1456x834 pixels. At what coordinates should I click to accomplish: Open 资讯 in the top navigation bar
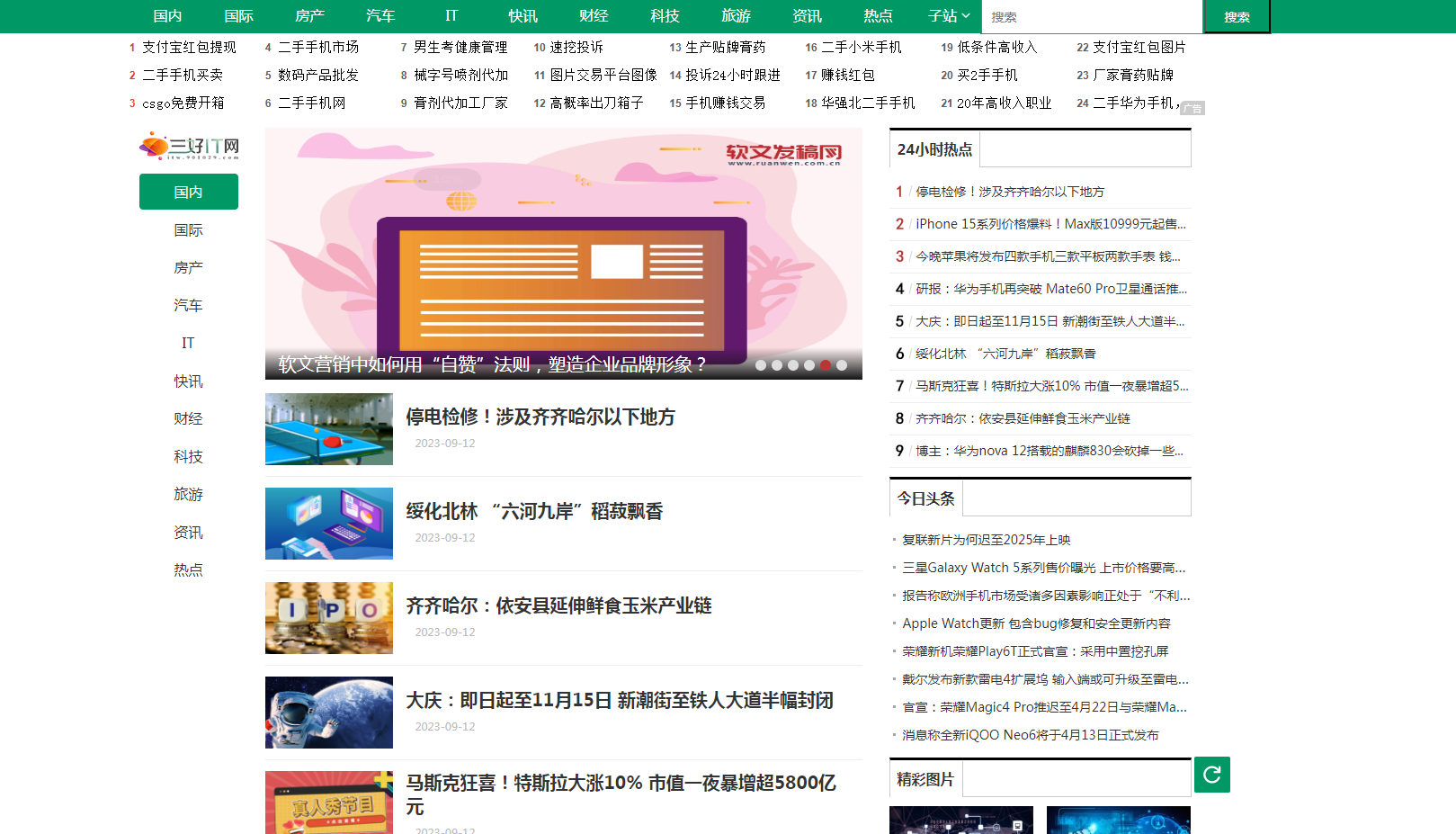pos(807,16)
